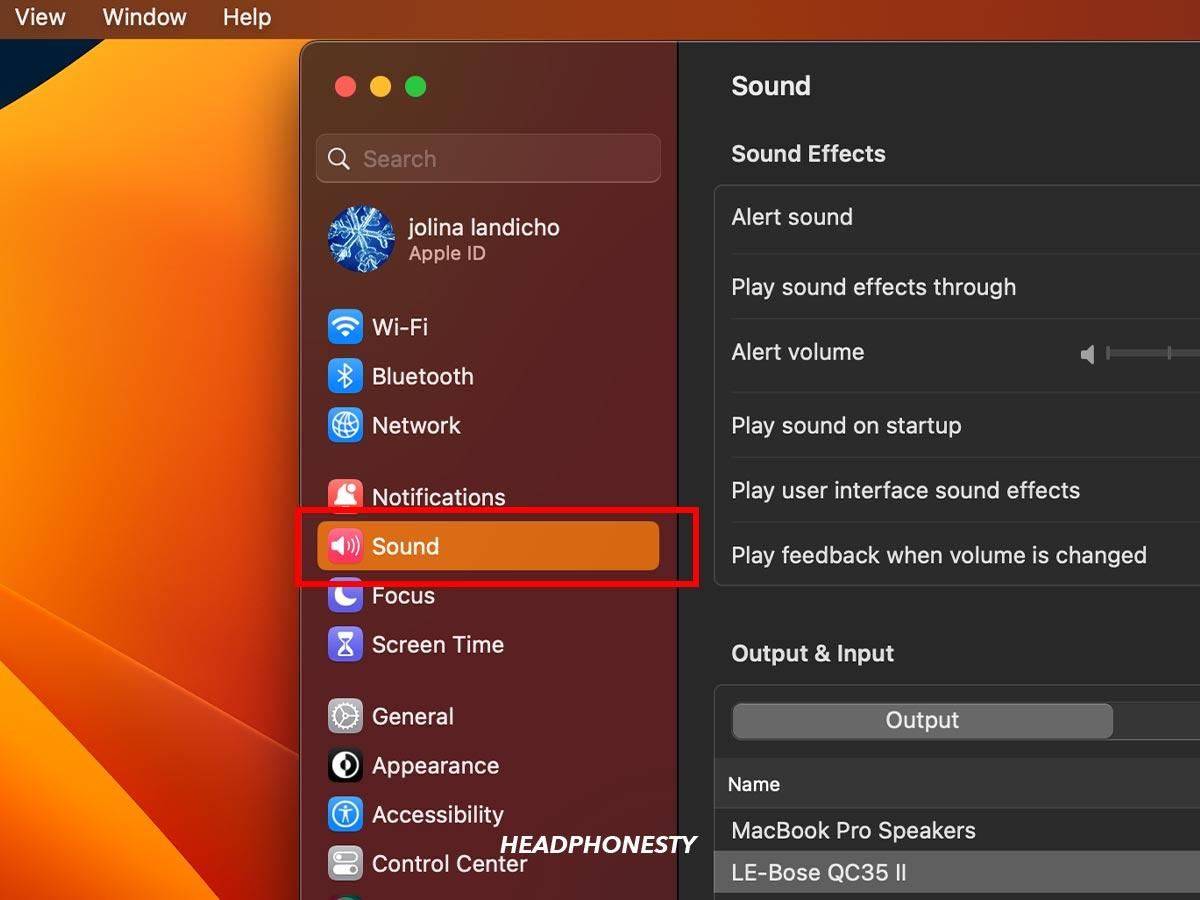Open the View menu
Image resolution: width=1200 pixels, height=900 pixels.
click(39, 17)
